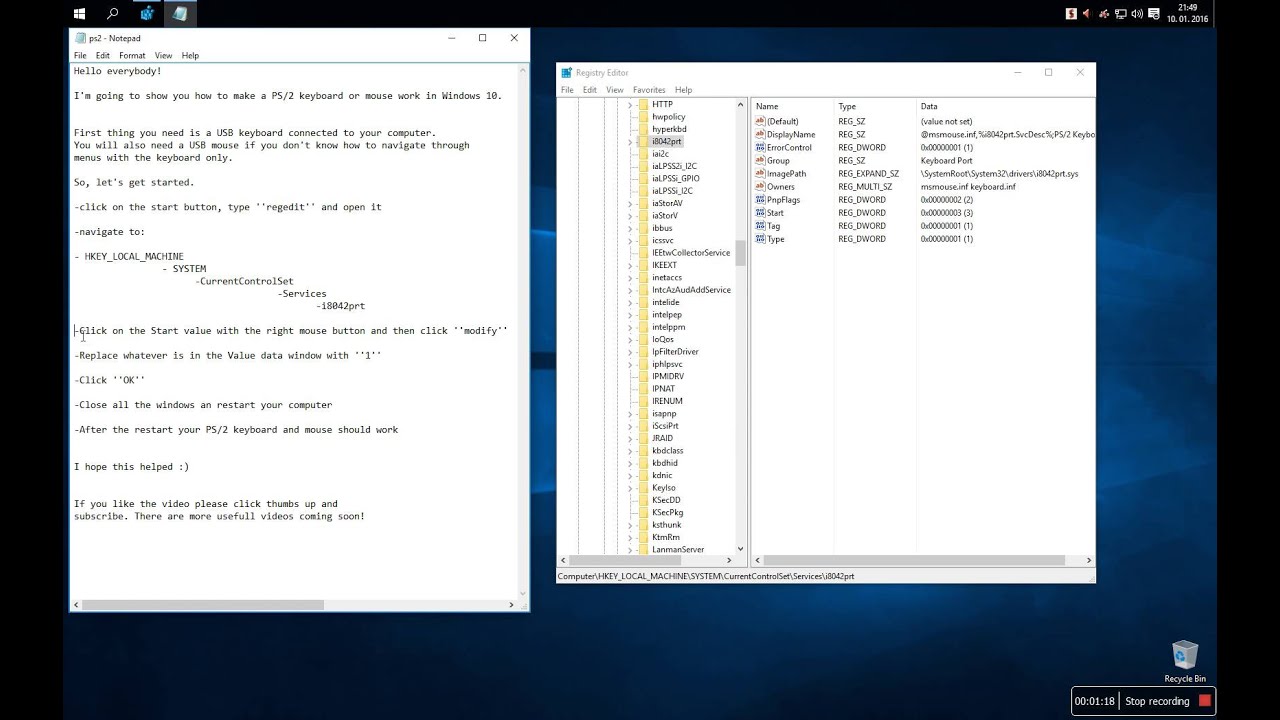Click the HTTP key folder icon
The image size is (1280, 720).
pyautogui.click(x=643, y=104)
